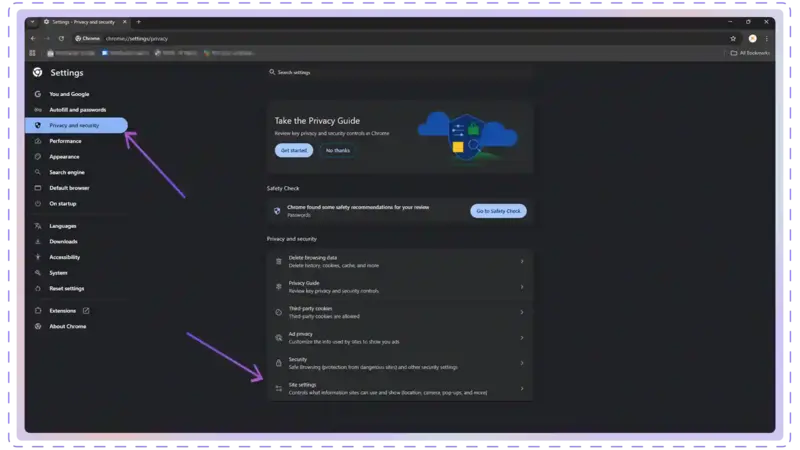The height and width of the screenshot is (450, 800).
Task: Open Site settings row
Action: pos(400,389)
